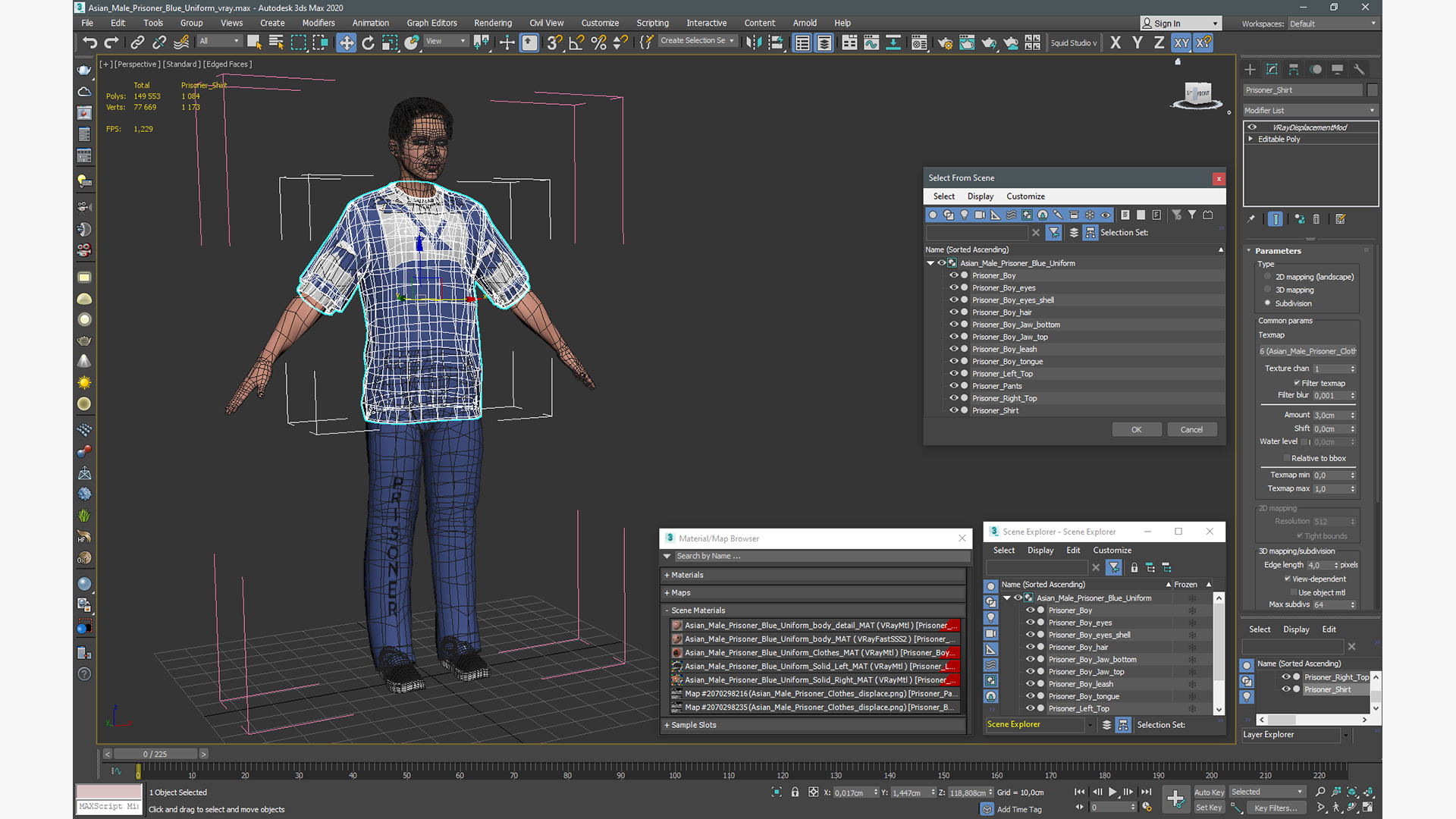Screen dimensions: 1456x819
Task: Click the time slider 0 / 225 handle
Action: [x=155, y=754]
